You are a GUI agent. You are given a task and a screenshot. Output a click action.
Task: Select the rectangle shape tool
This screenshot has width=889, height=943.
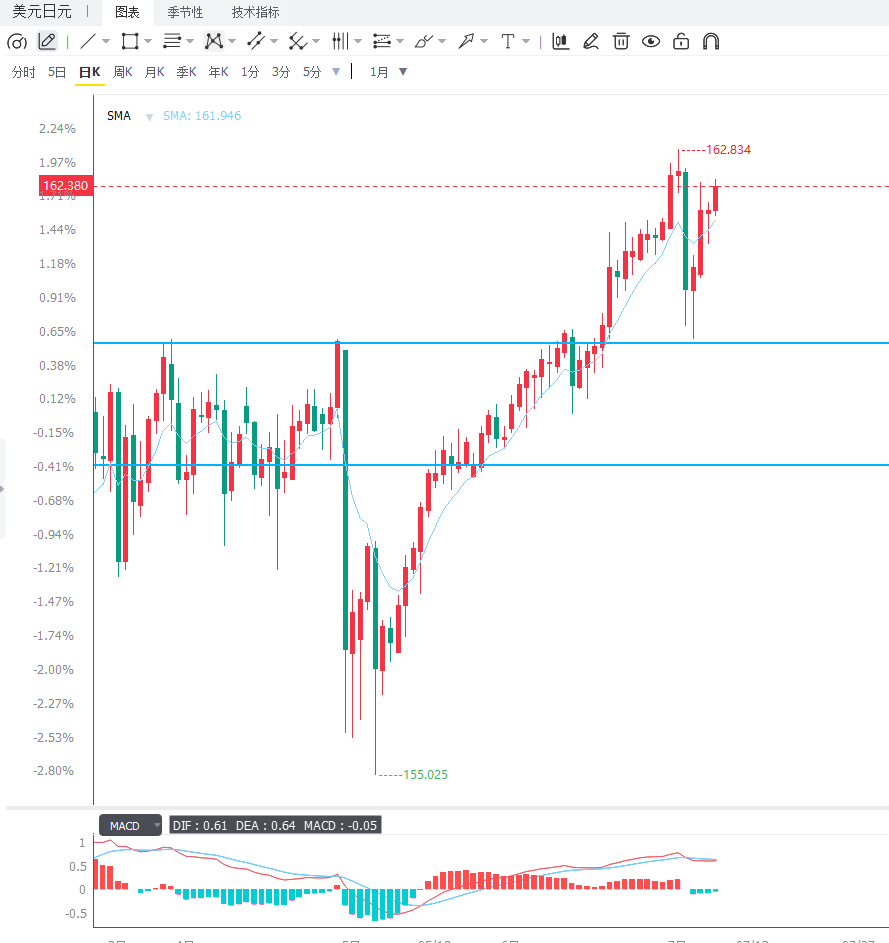130,41
